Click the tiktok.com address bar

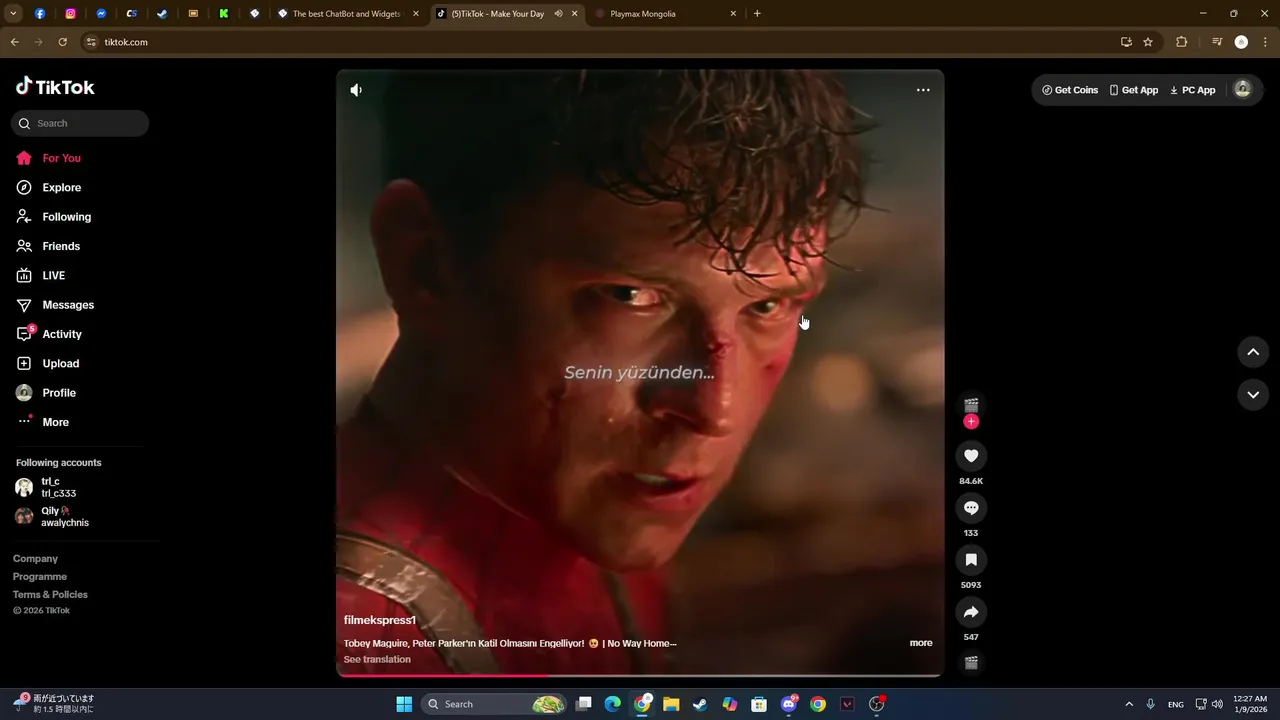(x=600, y=42)
